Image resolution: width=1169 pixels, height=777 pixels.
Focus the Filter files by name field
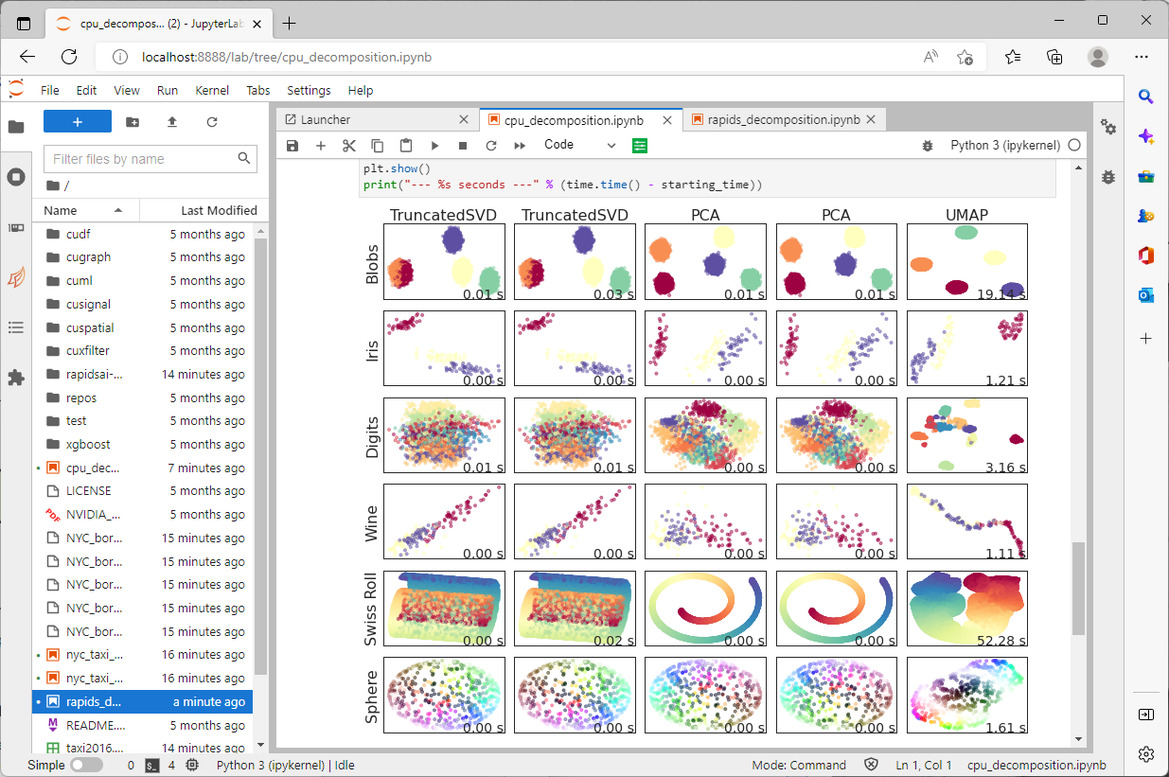[151, 159]
